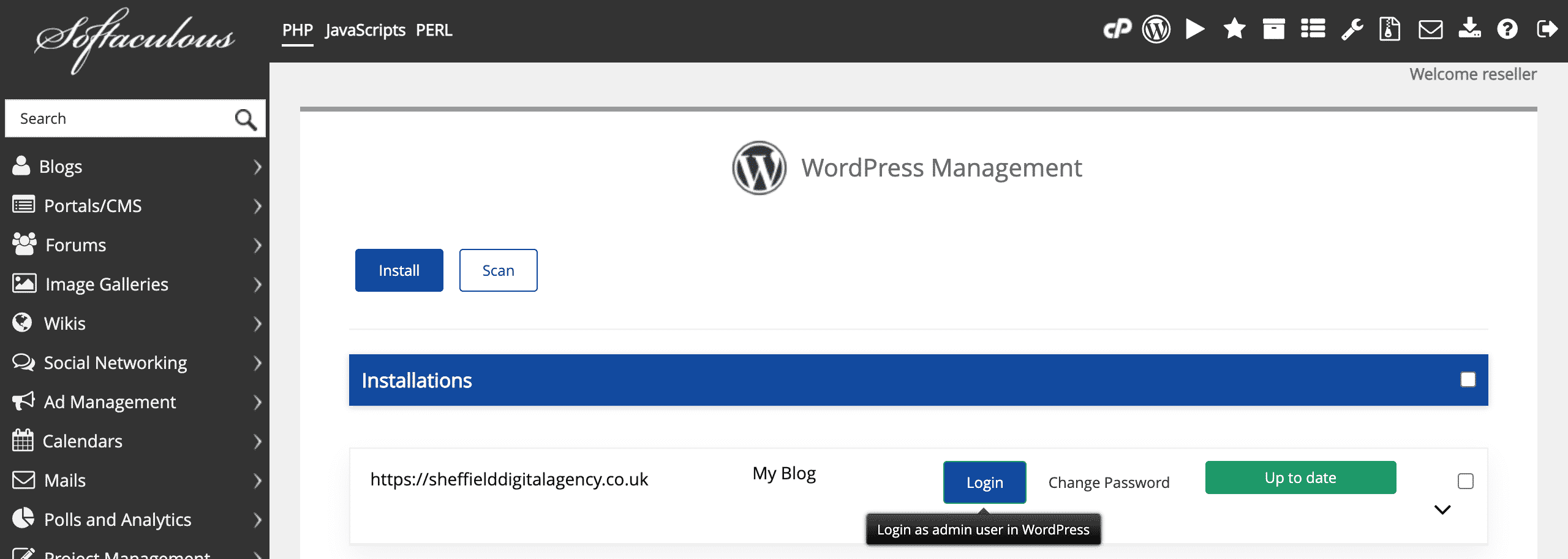Open the cPanel icon in top toolbar
Viewport: 1568px width, 559px height.
tap(1117, 29)
